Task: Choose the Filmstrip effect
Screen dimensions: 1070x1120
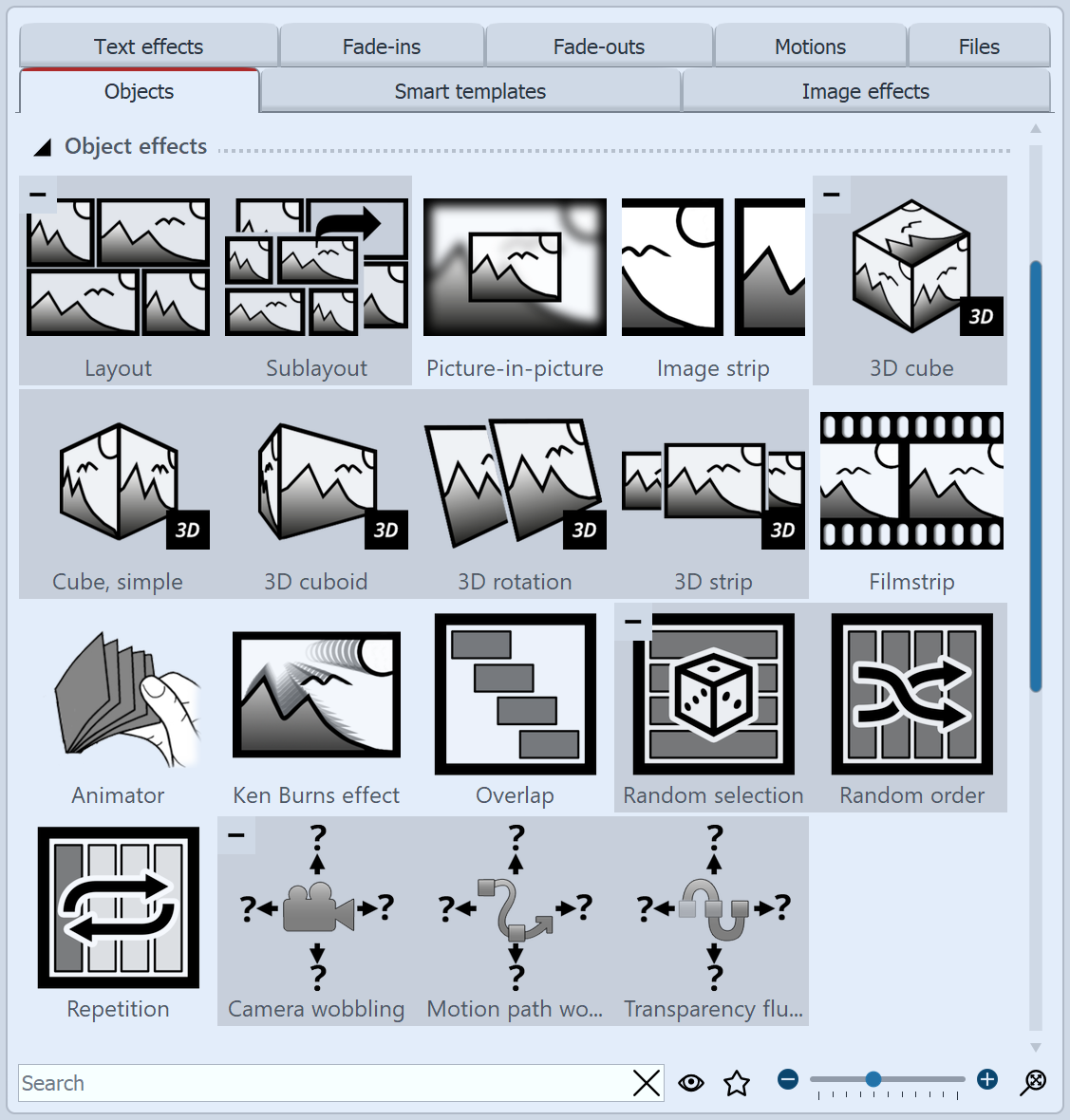Action: (910, 480)
